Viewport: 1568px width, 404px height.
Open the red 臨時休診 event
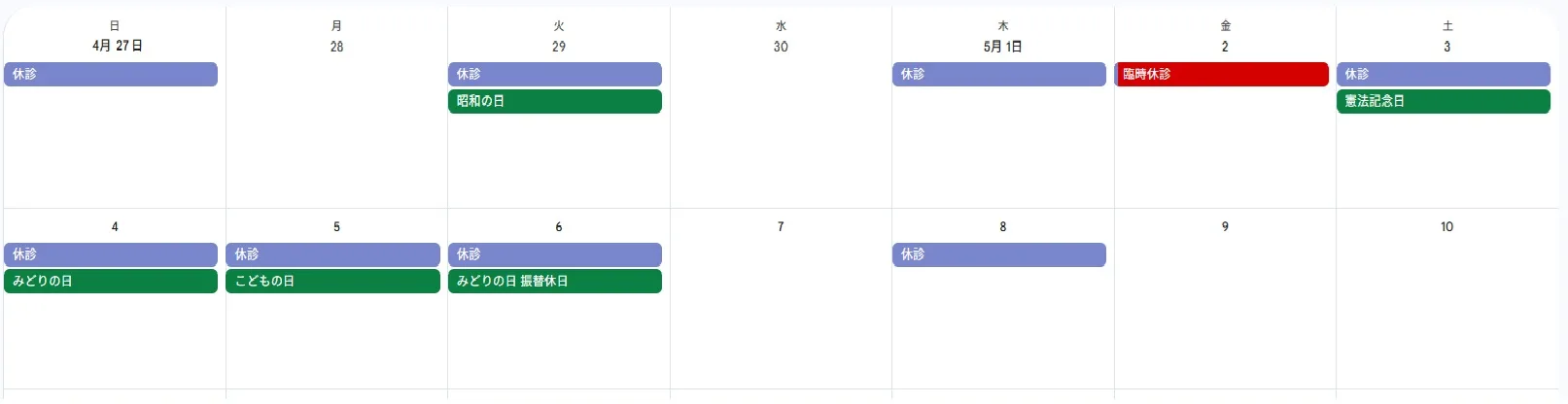pos(1222,75)
